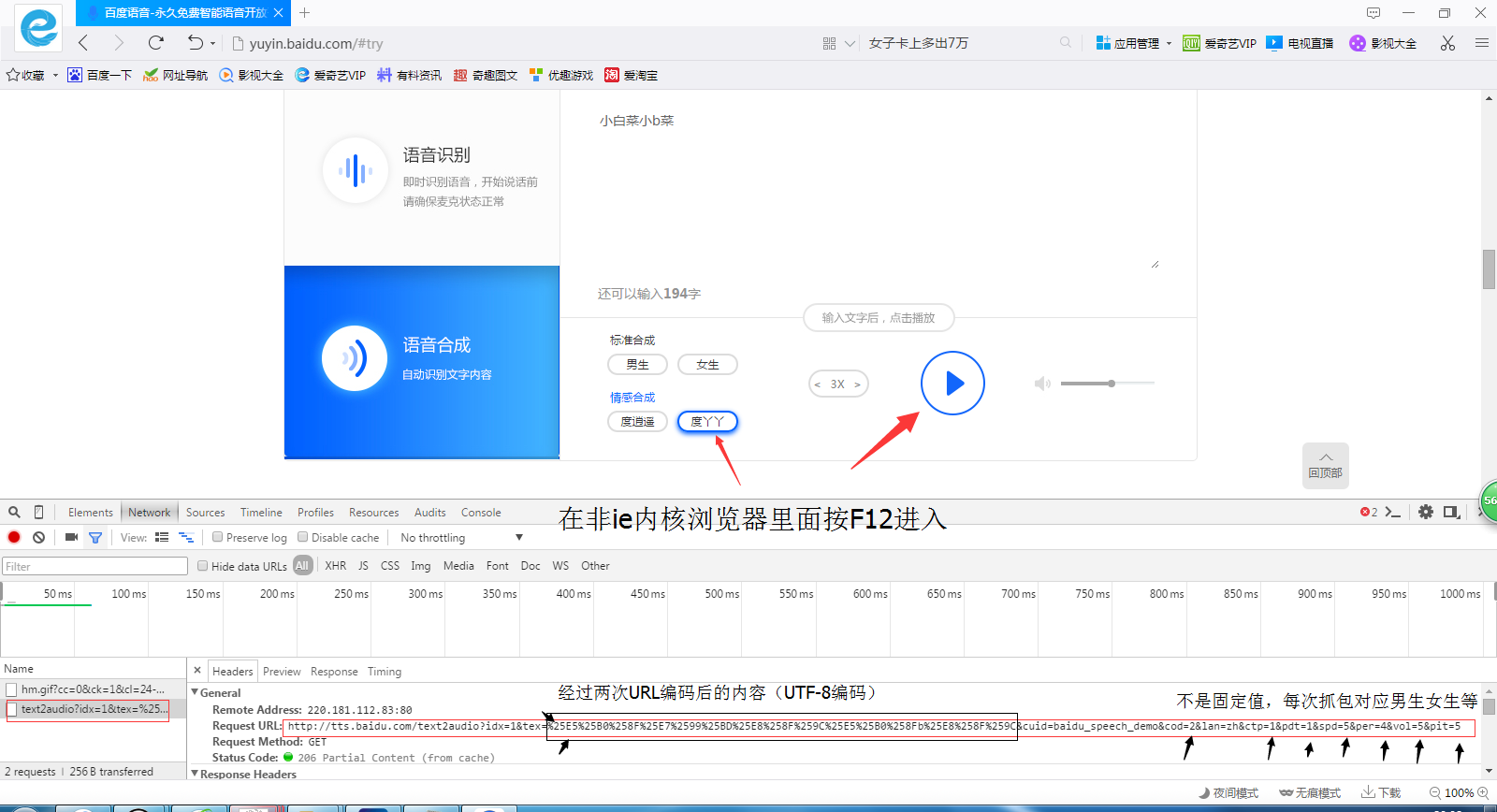The image size is (1497, 812).
Task: Click the page vertical scrollbar thumb
Action: coord(1489,269)
